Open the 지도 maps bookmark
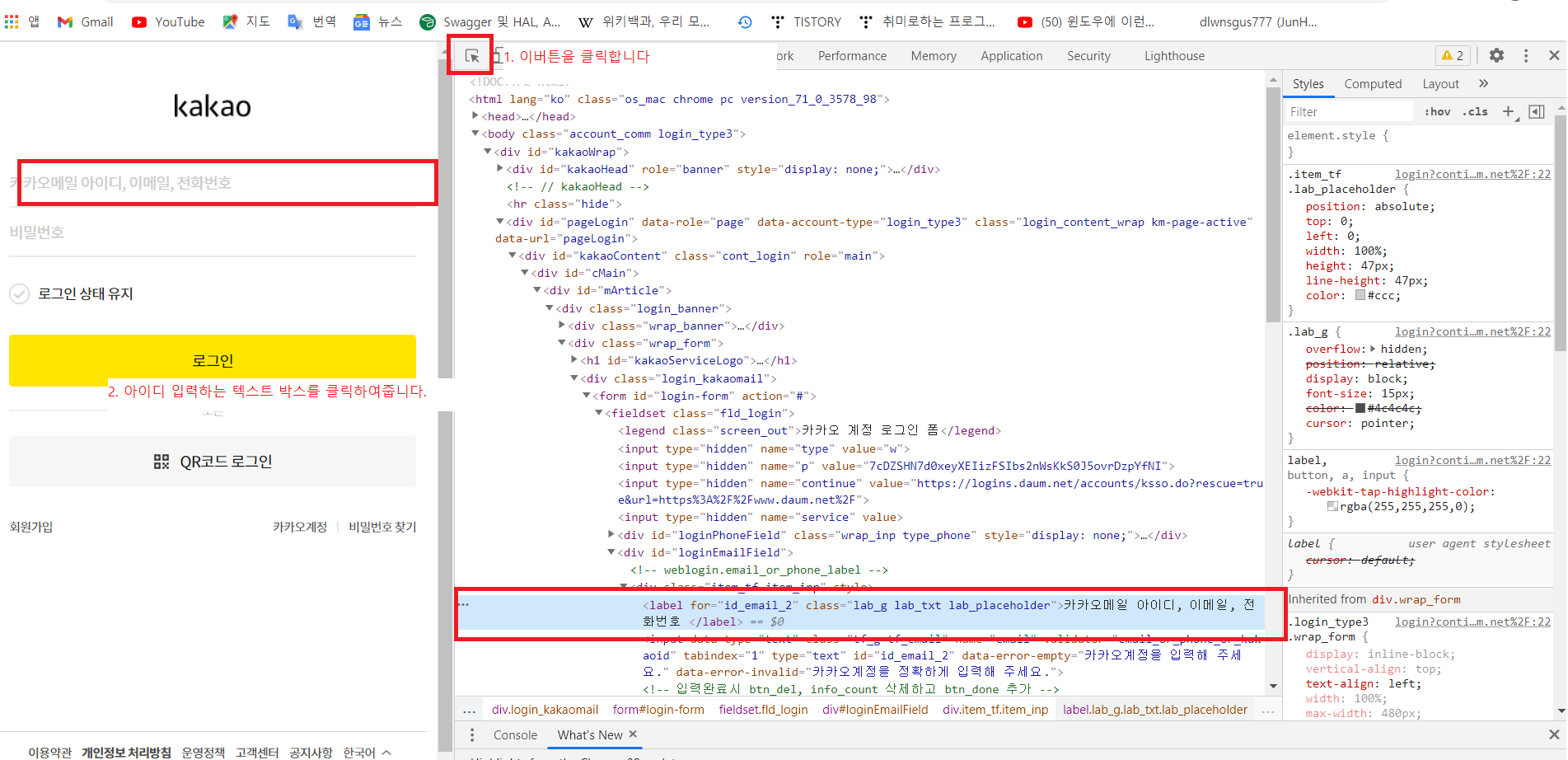 click(246, 22)
